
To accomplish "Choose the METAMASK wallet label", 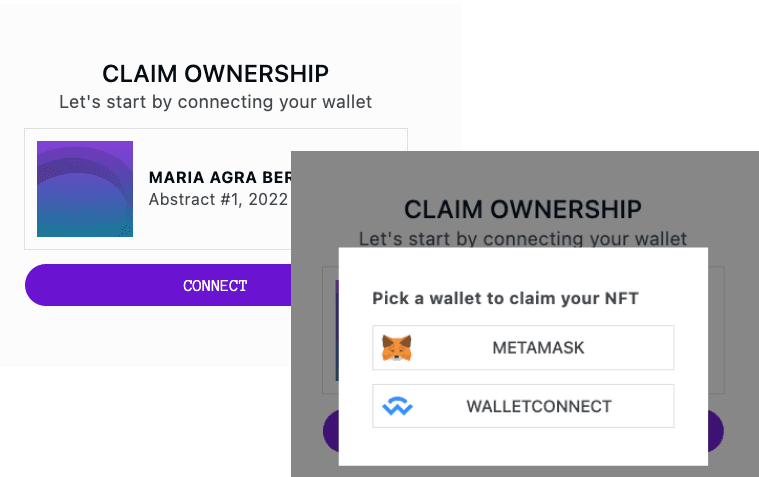I will click(538, 348).
